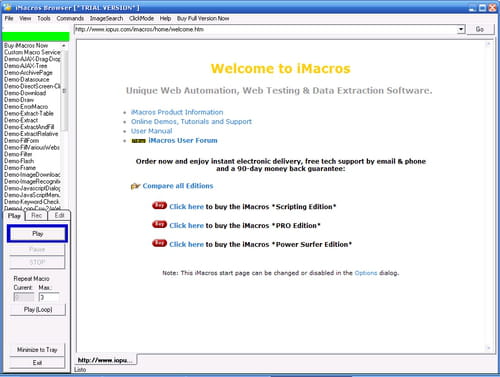Open the User Manual link
Viewport: 500px width, 377px height.
click(x=151, y=131)
